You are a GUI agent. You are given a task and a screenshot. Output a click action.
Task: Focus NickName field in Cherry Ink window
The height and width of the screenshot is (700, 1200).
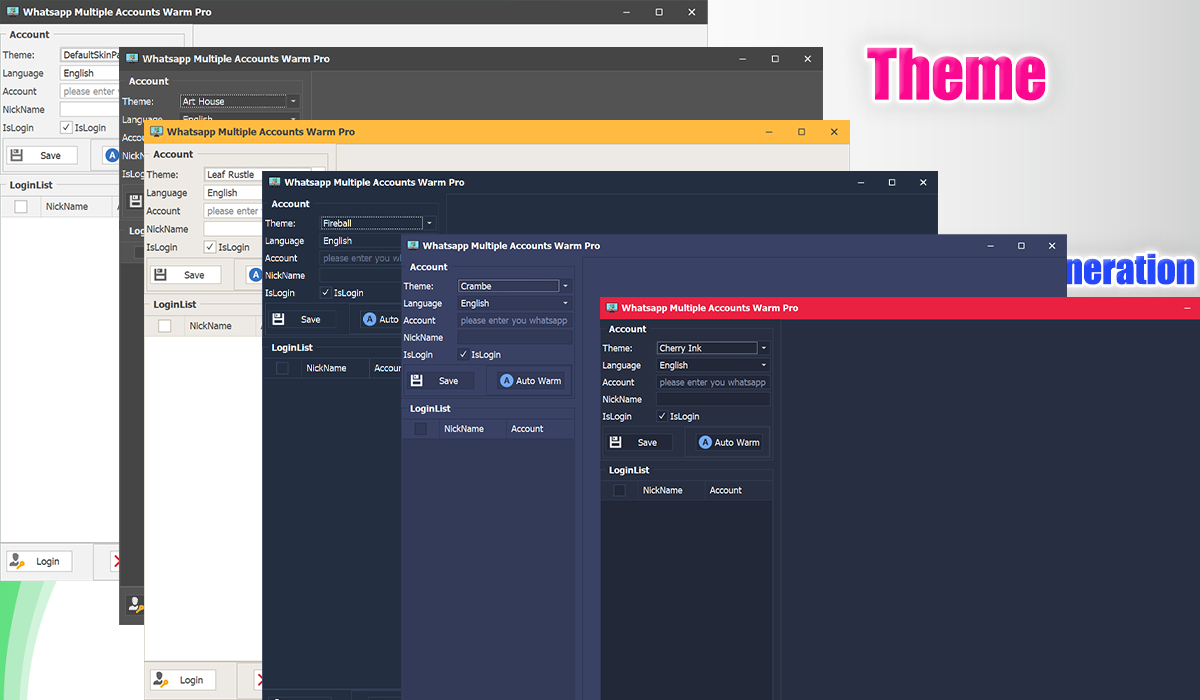(x=713, y=399)
